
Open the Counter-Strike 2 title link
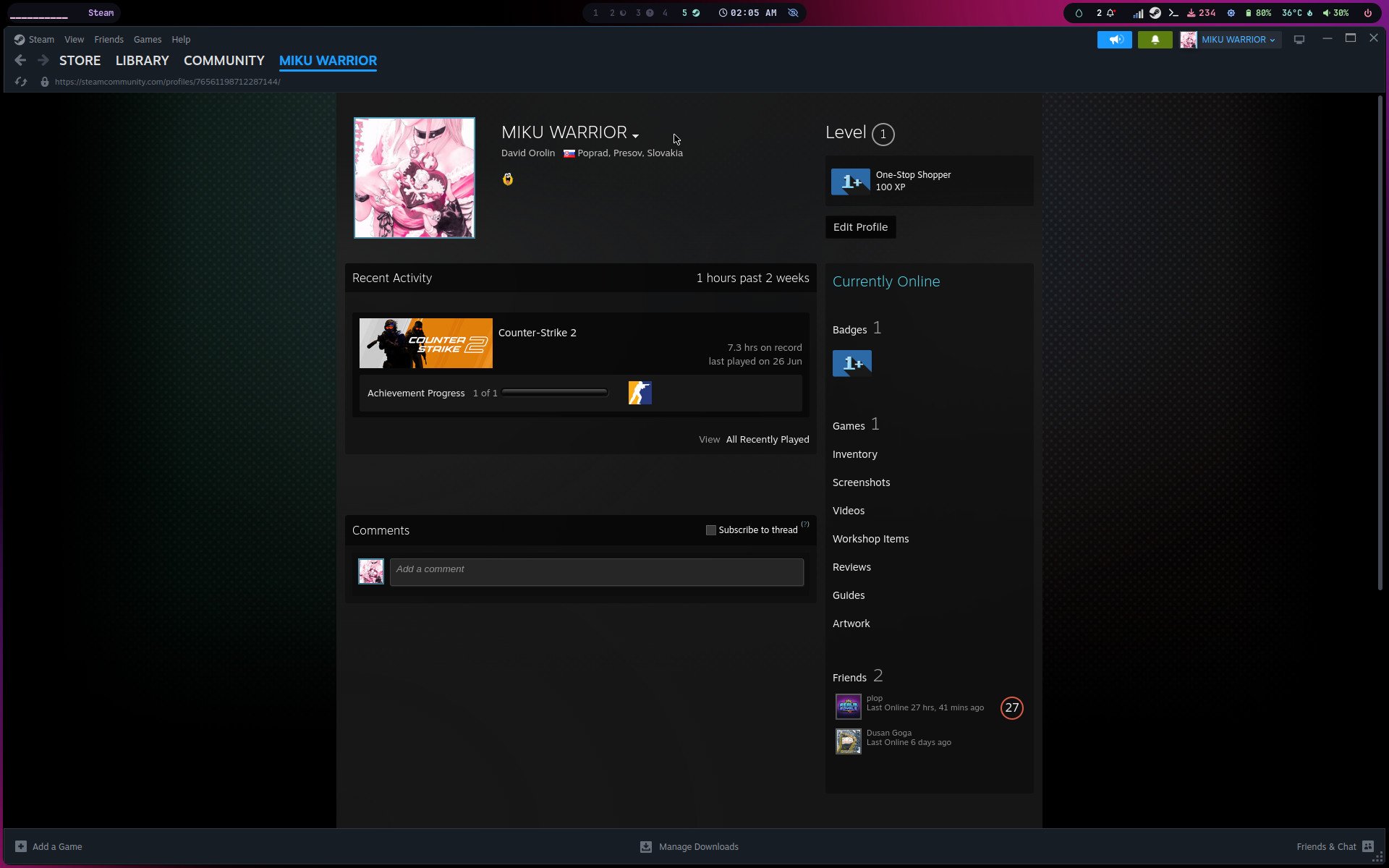537,333
